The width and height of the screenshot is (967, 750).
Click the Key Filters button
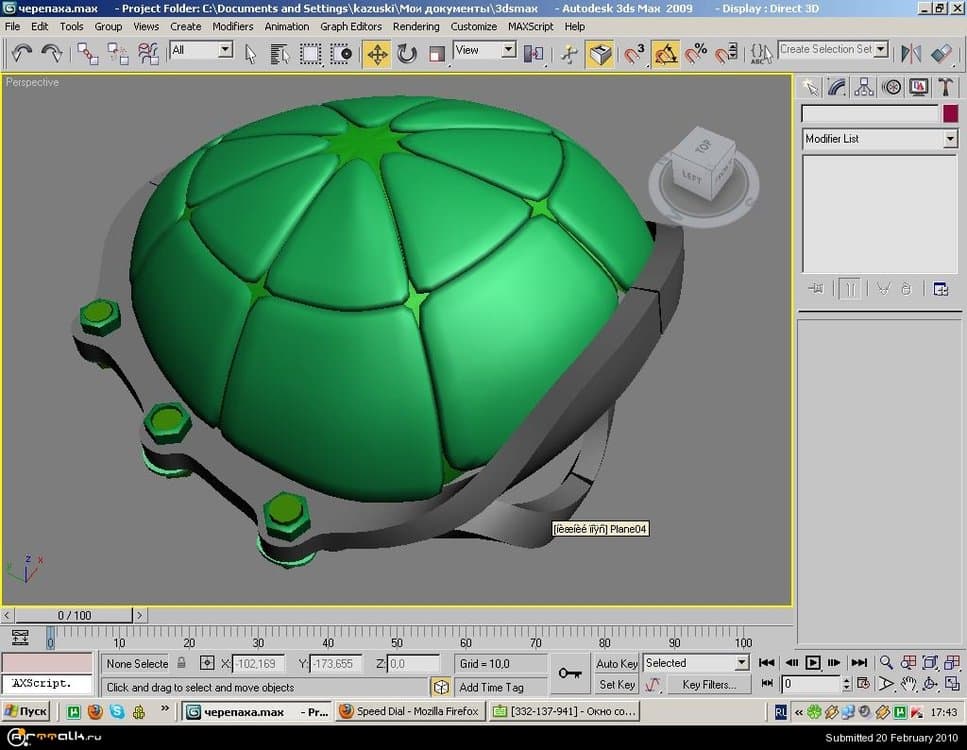(x=708, y=685)
